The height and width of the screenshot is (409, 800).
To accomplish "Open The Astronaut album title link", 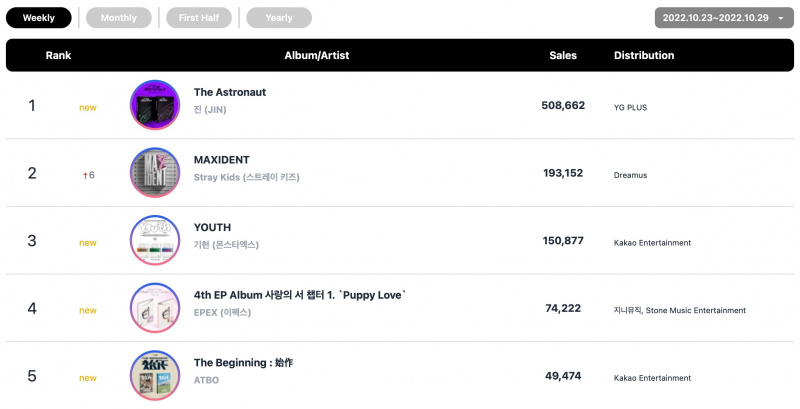I will [230, 92].
